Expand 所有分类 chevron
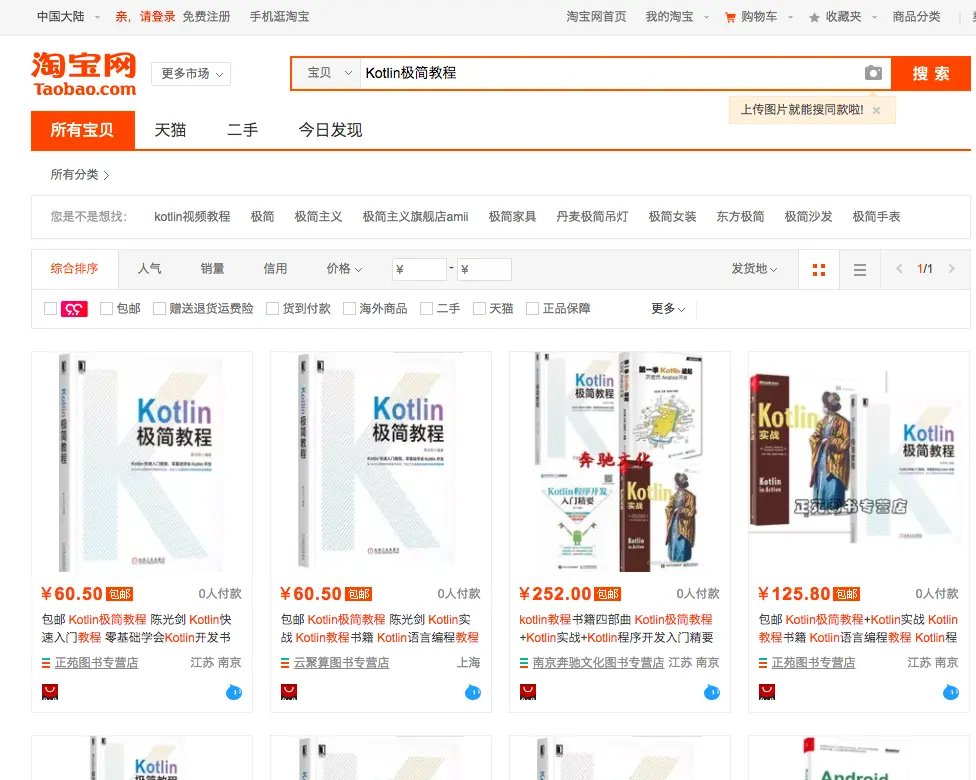This screenshot has height=780, width=976. tap(106, 175)
